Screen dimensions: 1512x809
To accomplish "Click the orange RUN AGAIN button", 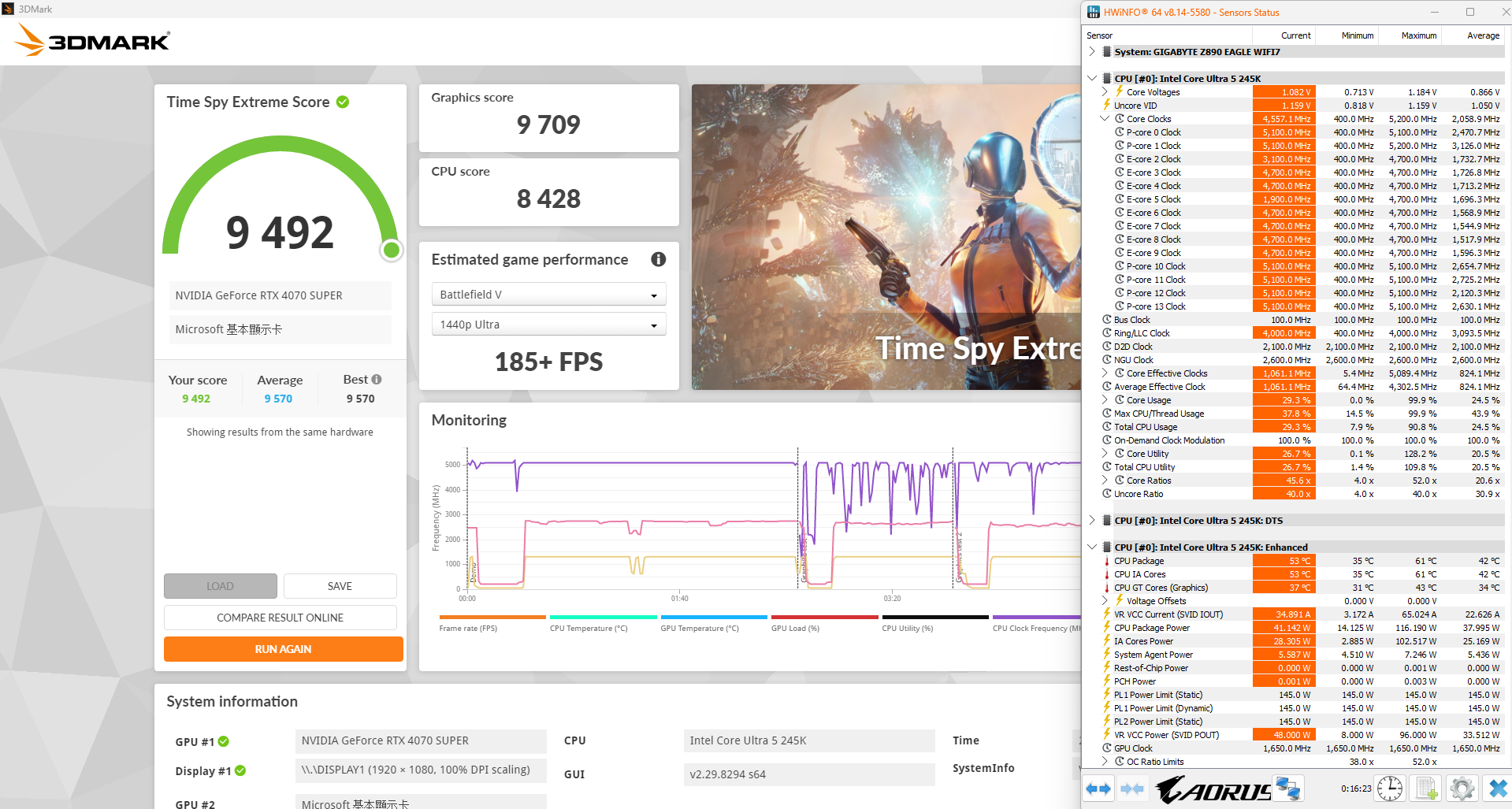I will click(284, 649).
